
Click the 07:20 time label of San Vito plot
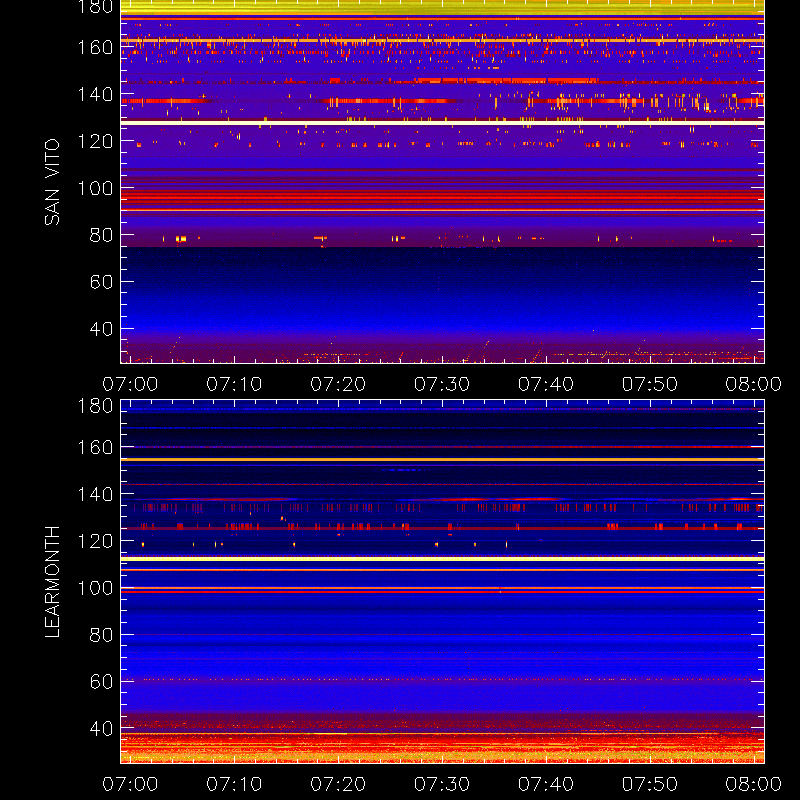click(338, 384)
